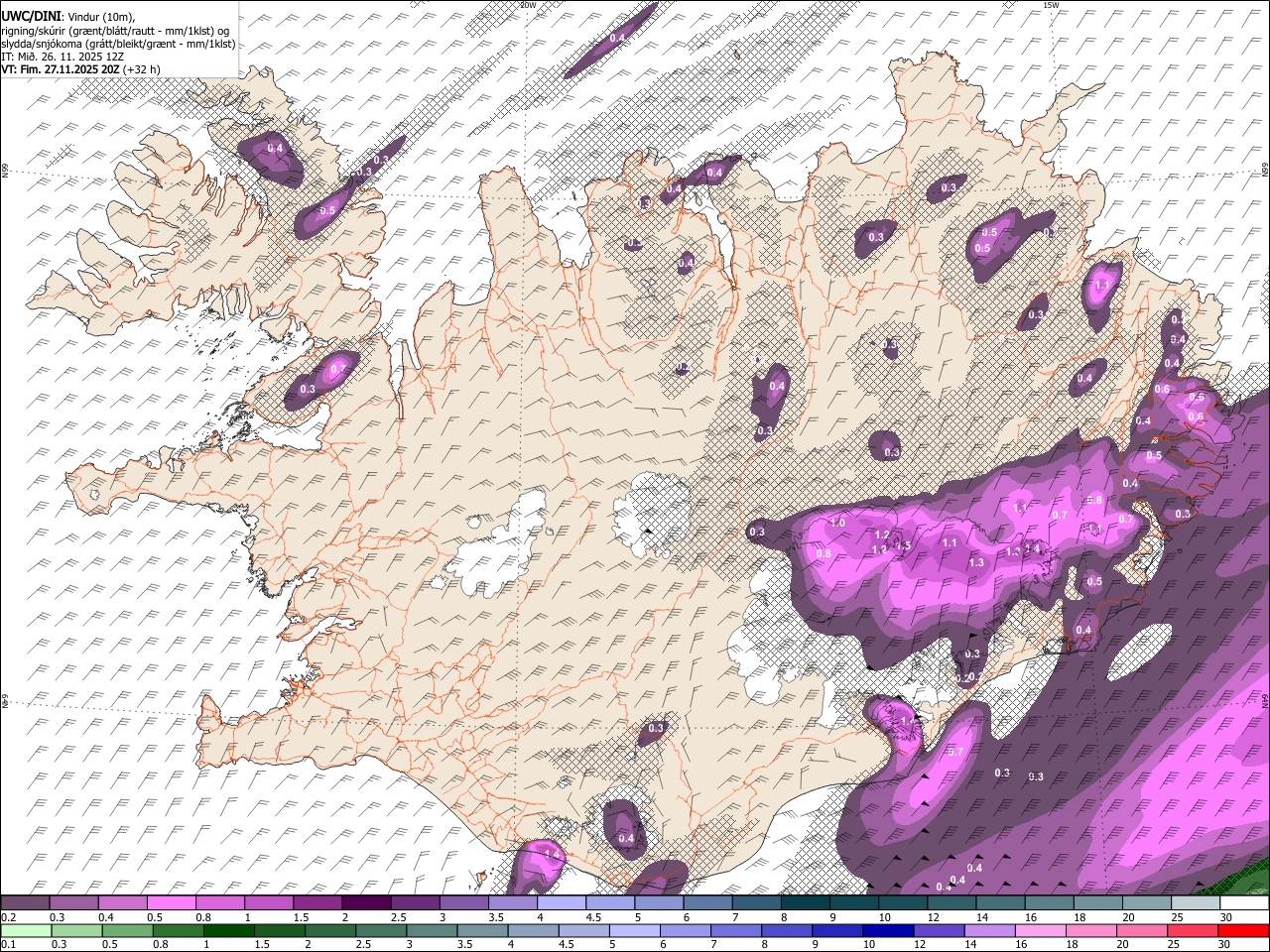The width and height of the screenshot is (1270, 952).
Task: Choose the lower pink swatch starting at 18
Action: [1091, 930]
